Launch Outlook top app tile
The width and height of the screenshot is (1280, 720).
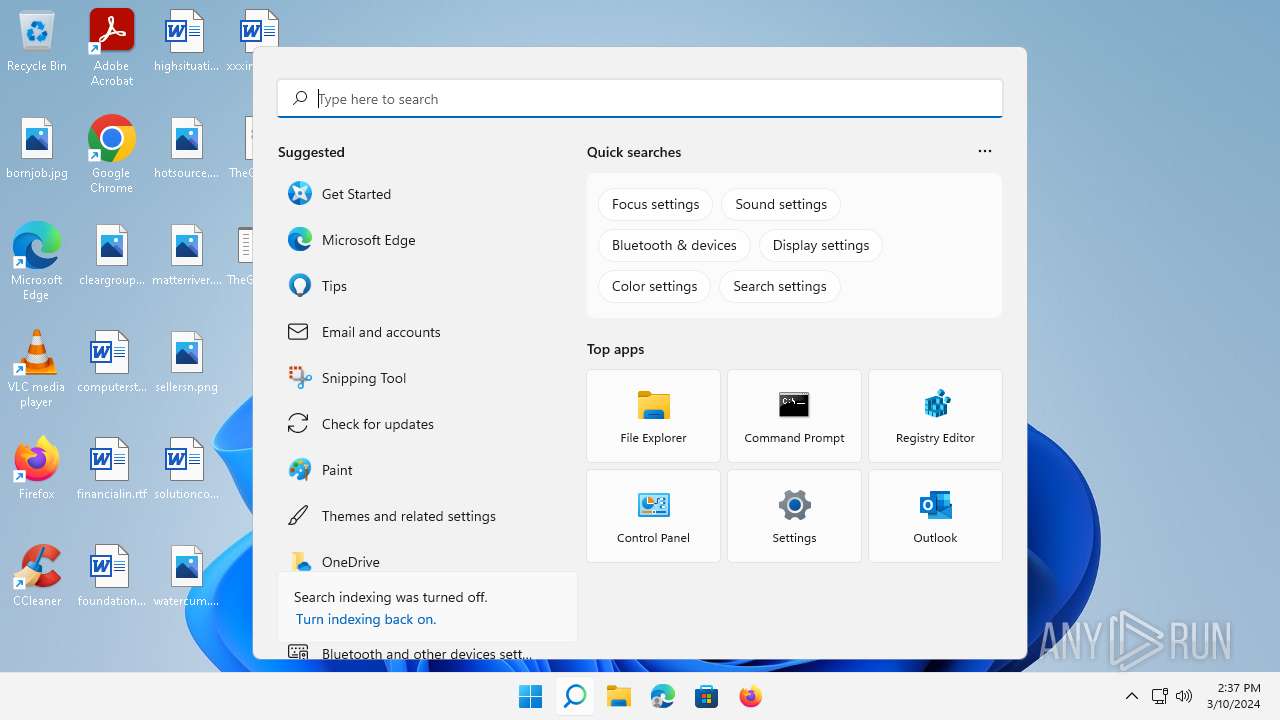click(935, 516)
